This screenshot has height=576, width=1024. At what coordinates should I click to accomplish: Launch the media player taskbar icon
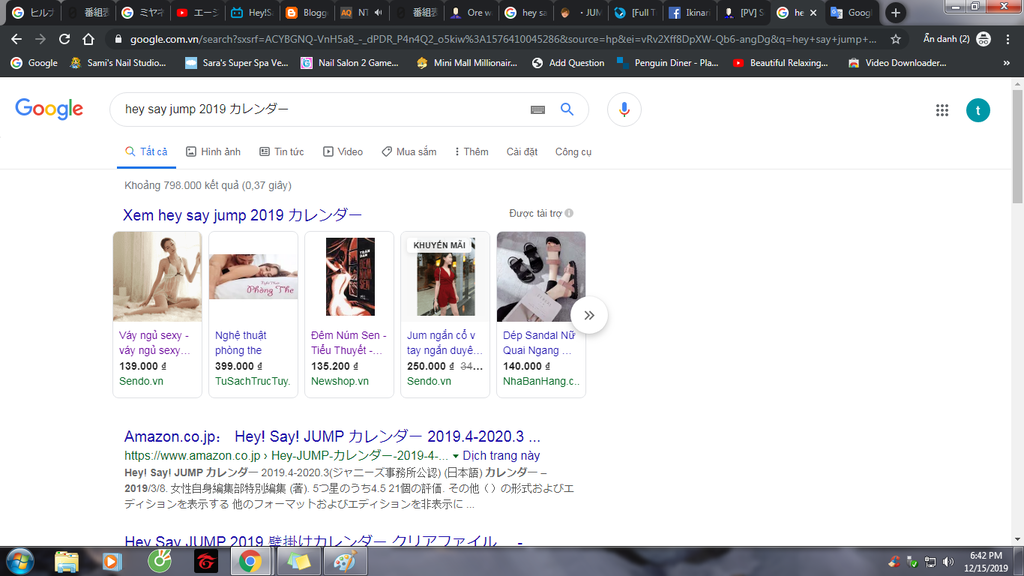pyautogui.click(x=112, y=562)
